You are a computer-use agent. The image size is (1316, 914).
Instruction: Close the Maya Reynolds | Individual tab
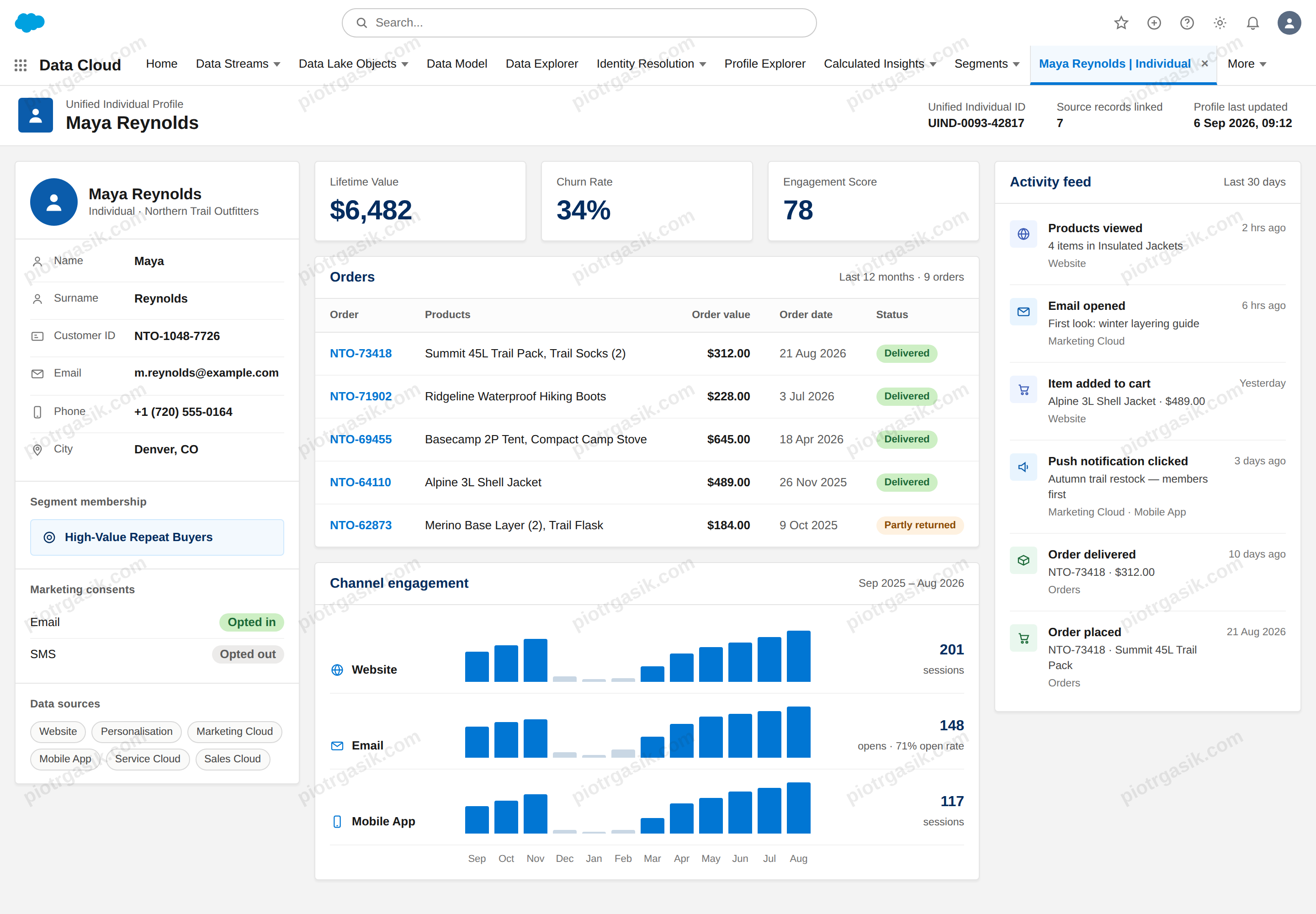1205,64
